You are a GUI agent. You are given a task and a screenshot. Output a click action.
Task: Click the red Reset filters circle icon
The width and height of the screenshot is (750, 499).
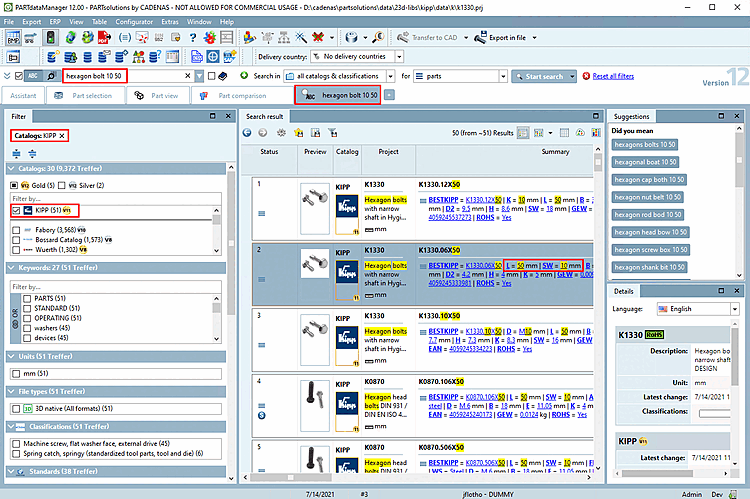(586, 76)
